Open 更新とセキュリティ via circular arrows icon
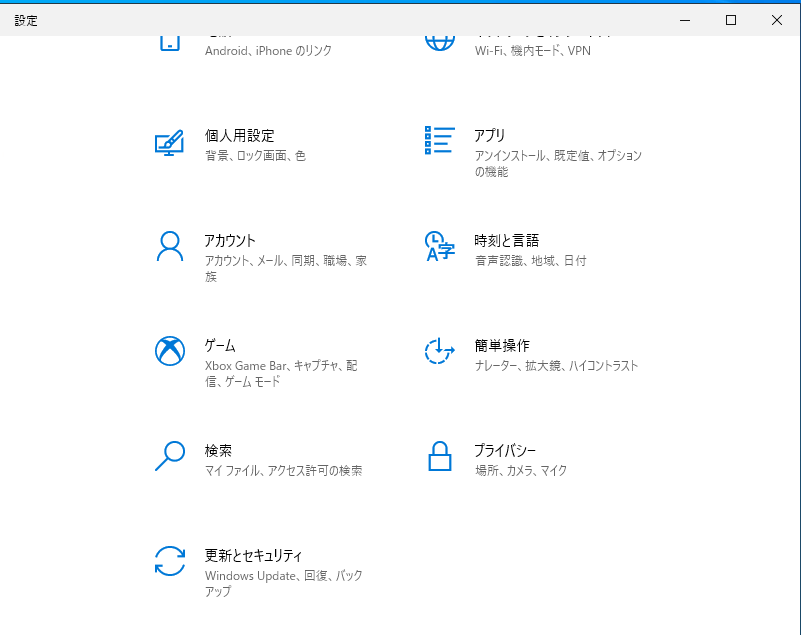 pyautogui.click(x=170, y=563)
